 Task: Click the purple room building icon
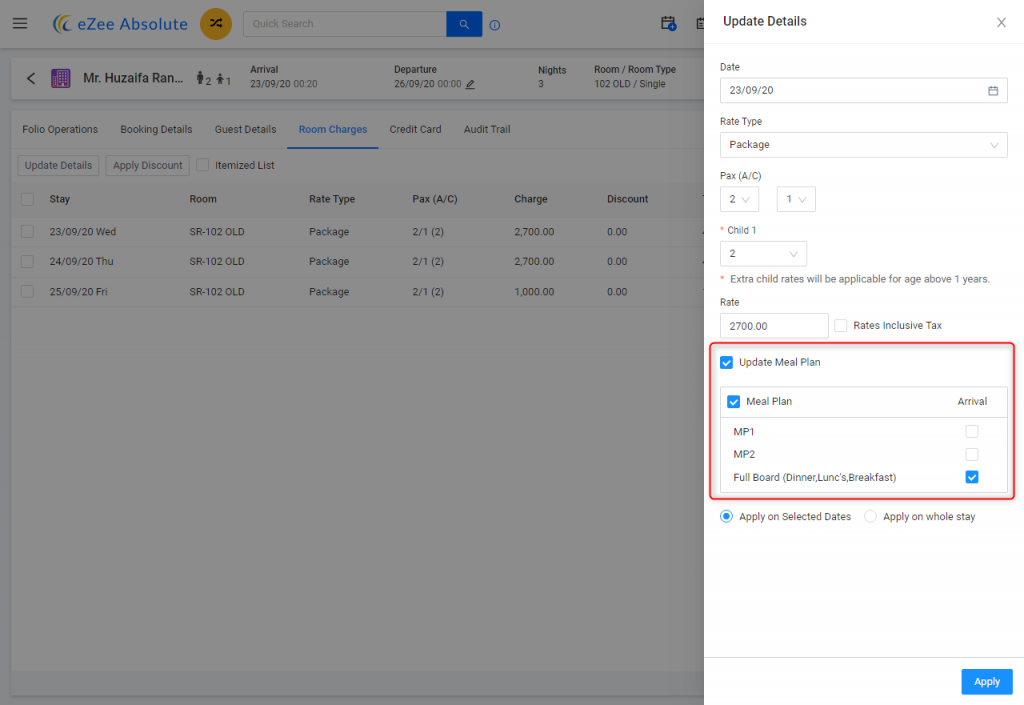pyautogui.click(x=61, y=78)
